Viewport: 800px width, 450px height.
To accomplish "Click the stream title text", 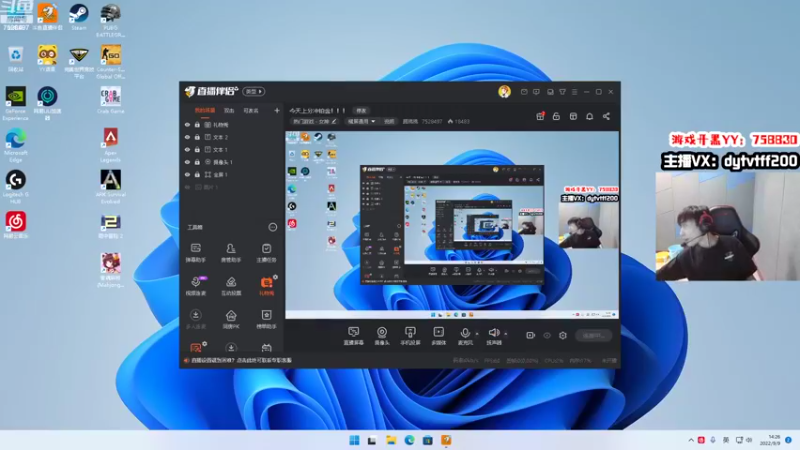I will 317,111.
